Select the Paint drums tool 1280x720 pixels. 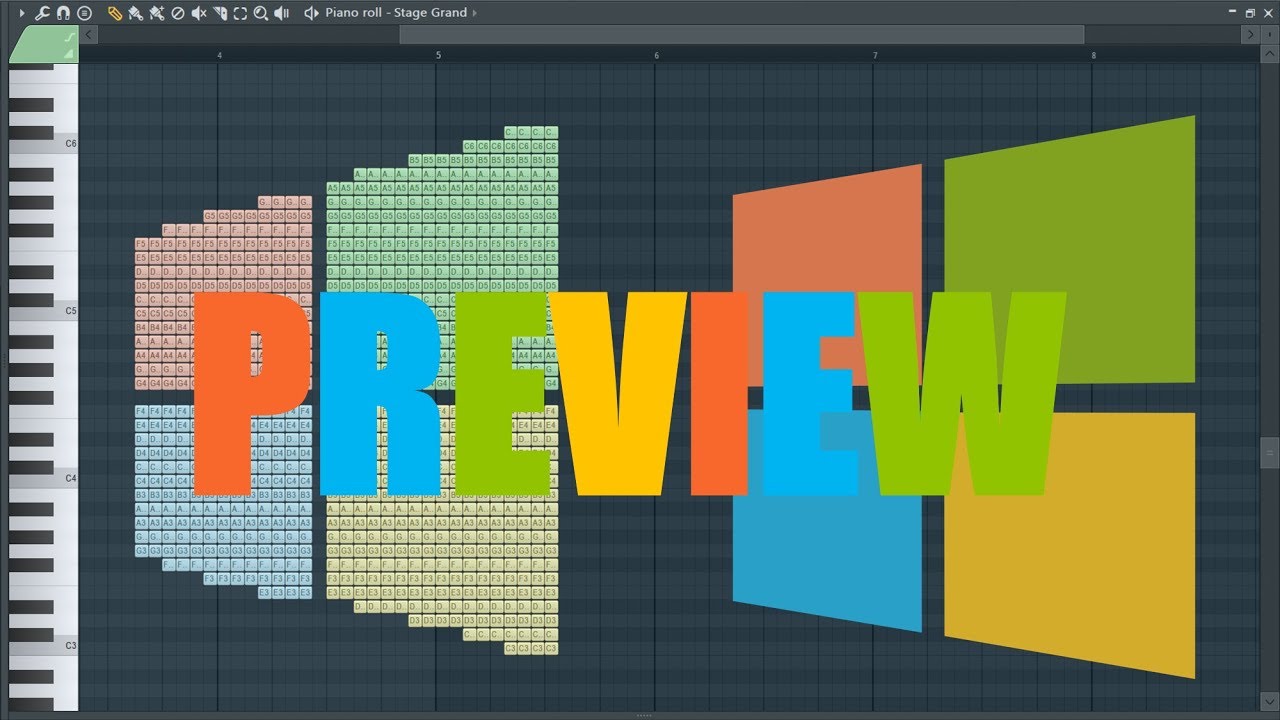(157, 13)
